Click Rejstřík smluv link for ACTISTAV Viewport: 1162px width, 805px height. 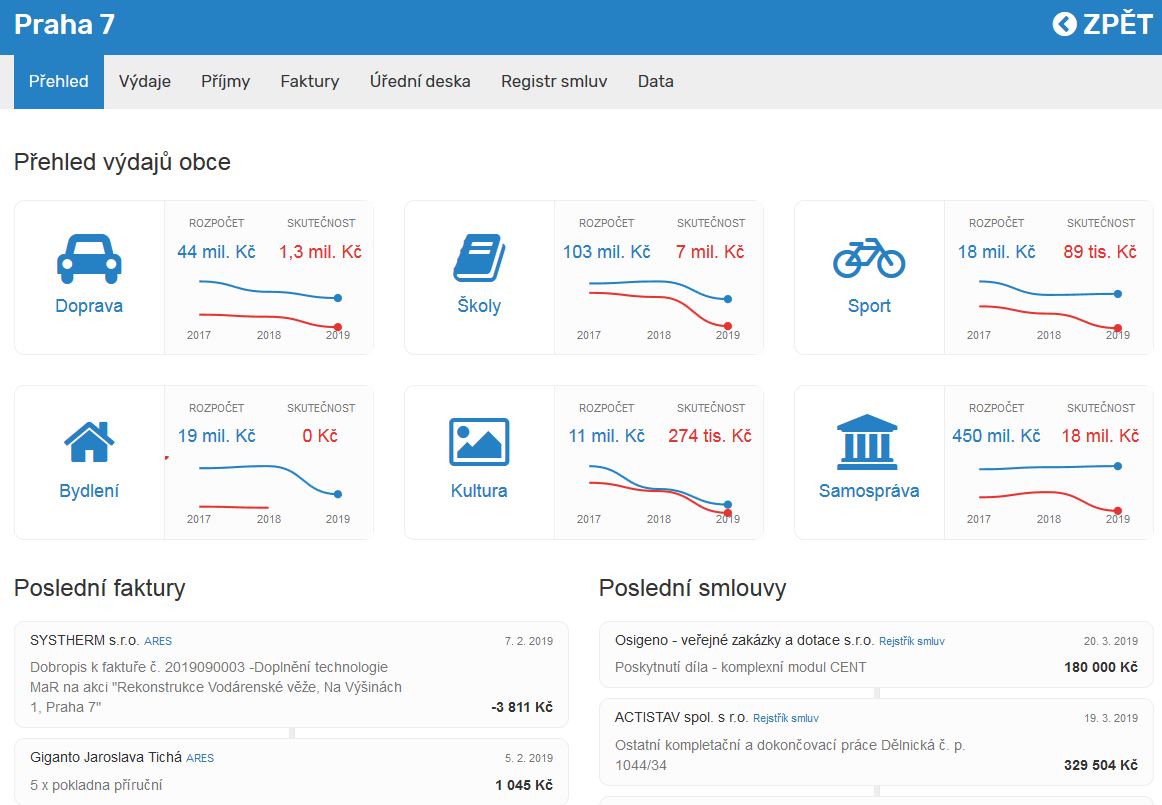coord(786,718)
